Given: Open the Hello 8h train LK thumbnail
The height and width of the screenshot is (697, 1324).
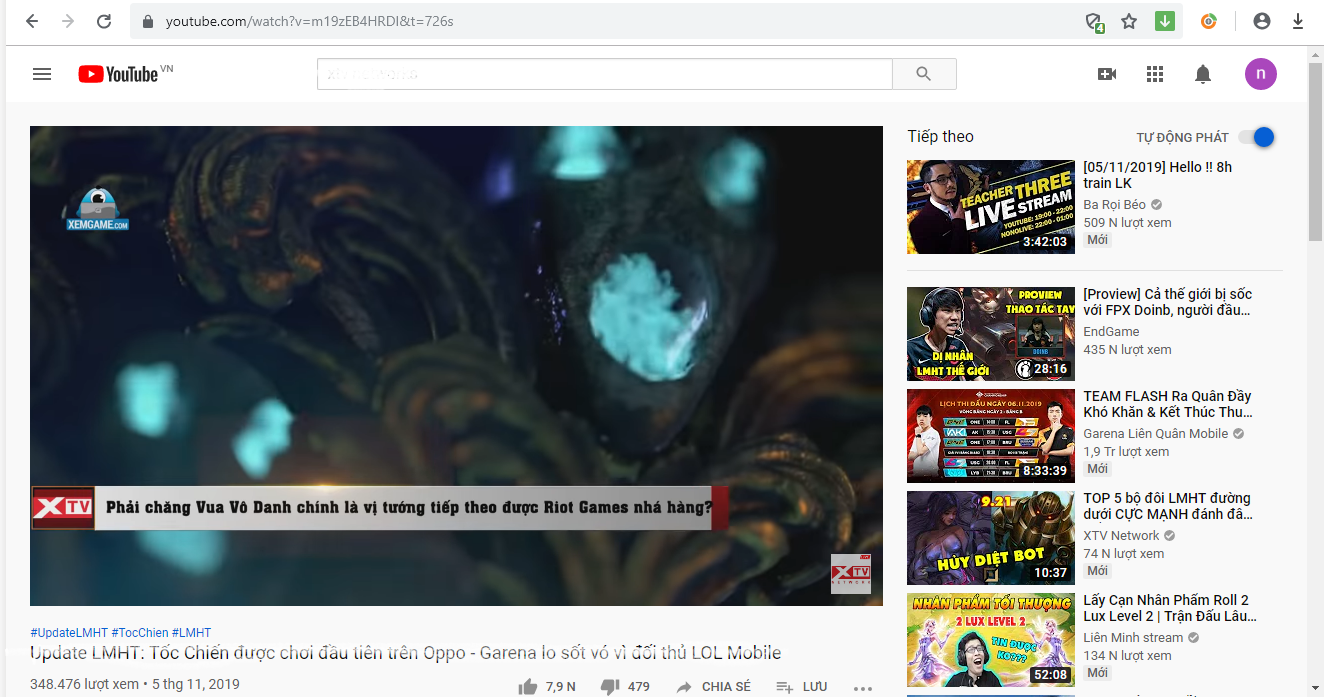Looking at the screenshot, I should click(991, 207).
